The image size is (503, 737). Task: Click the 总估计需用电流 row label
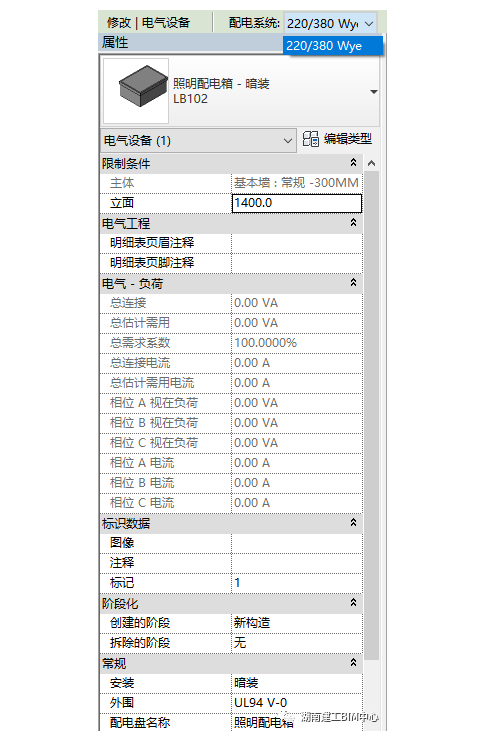coord(152,383)
